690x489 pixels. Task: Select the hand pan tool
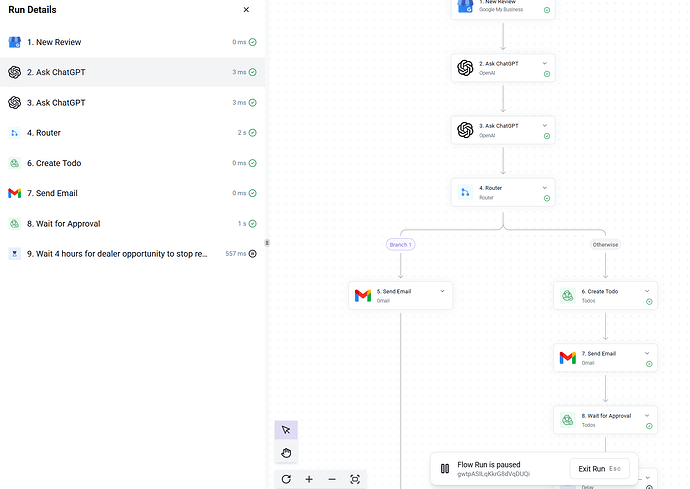point(286,452)
